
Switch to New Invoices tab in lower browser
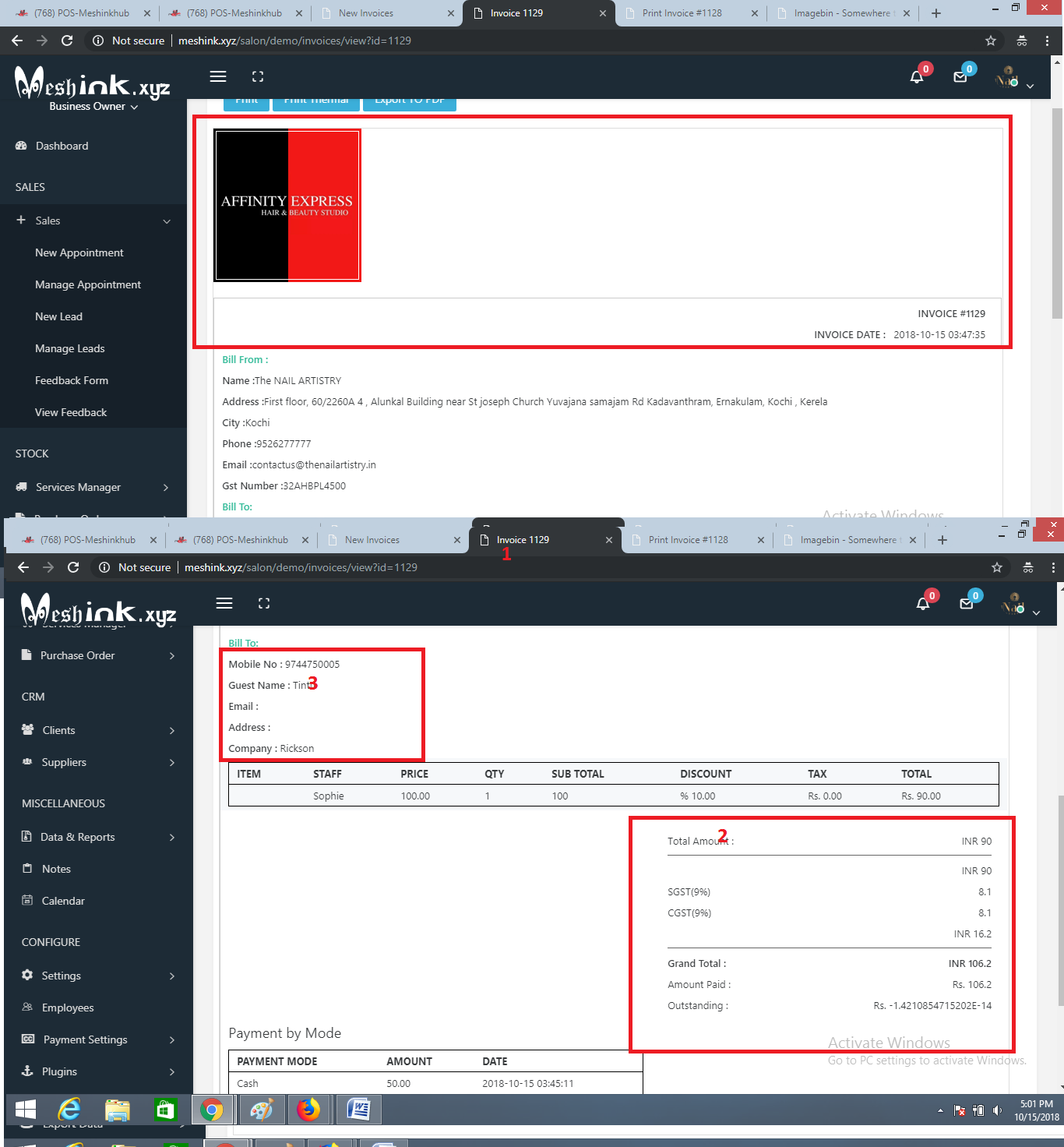click(x=393, y=540)
